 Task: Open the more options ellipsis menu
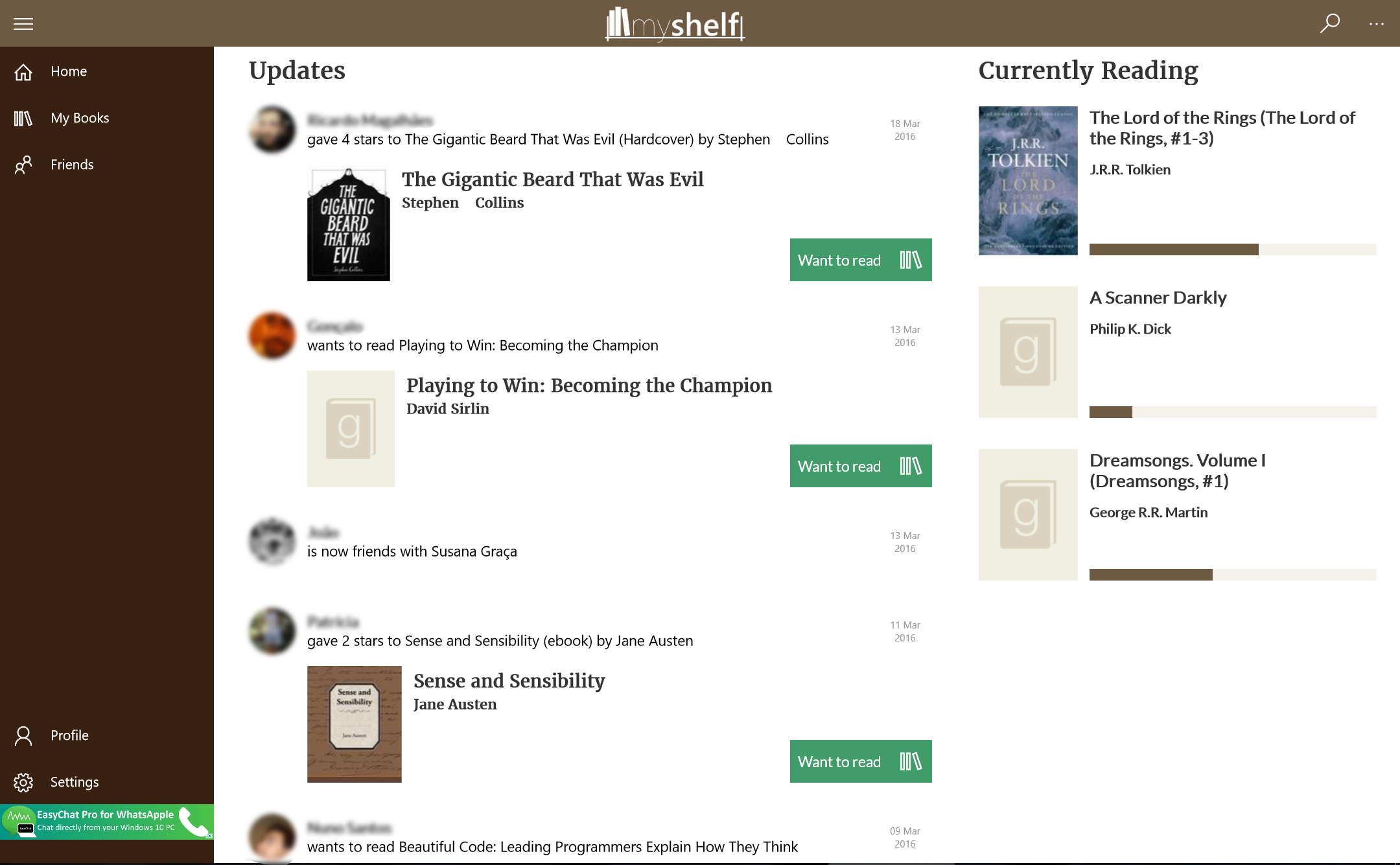tap(1377, 24)
